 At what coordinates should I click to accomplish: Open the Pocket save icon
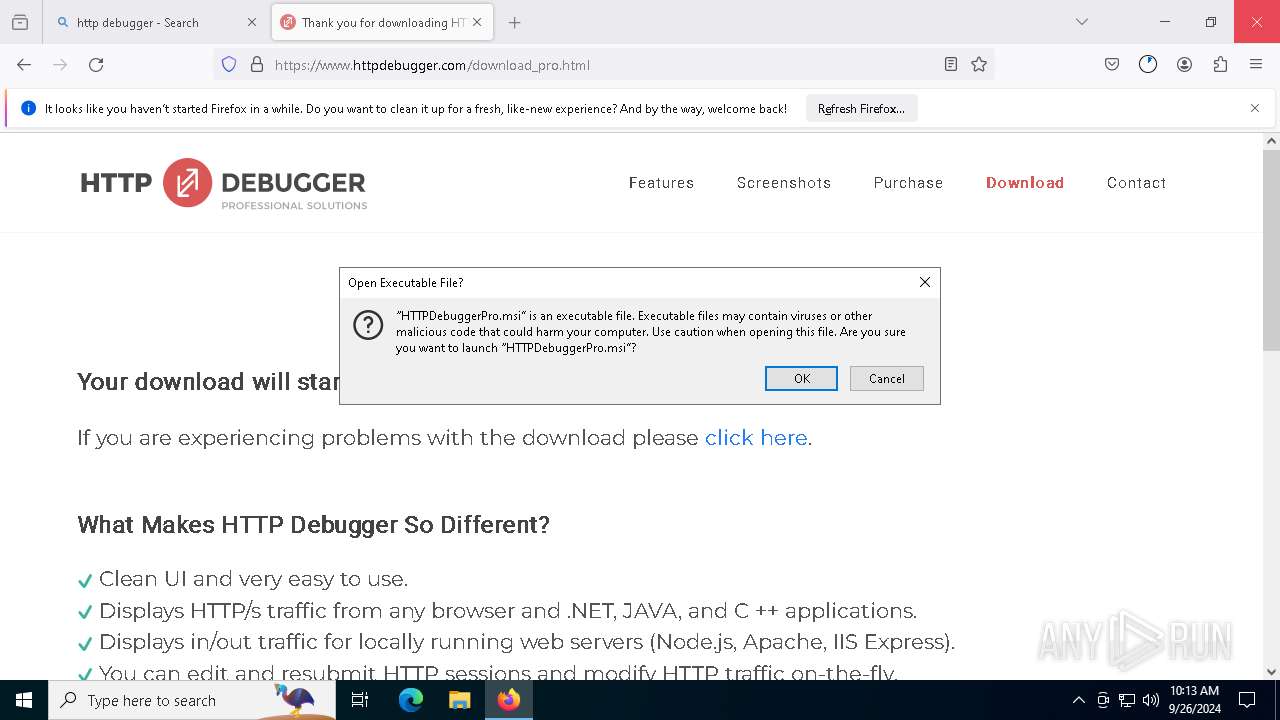pos(1112,65)
